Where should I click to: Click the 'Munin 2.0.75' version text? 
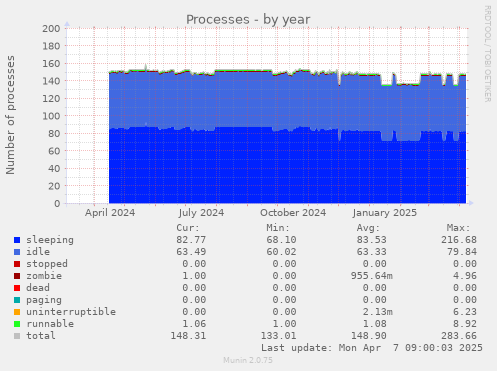pos(248,360)
